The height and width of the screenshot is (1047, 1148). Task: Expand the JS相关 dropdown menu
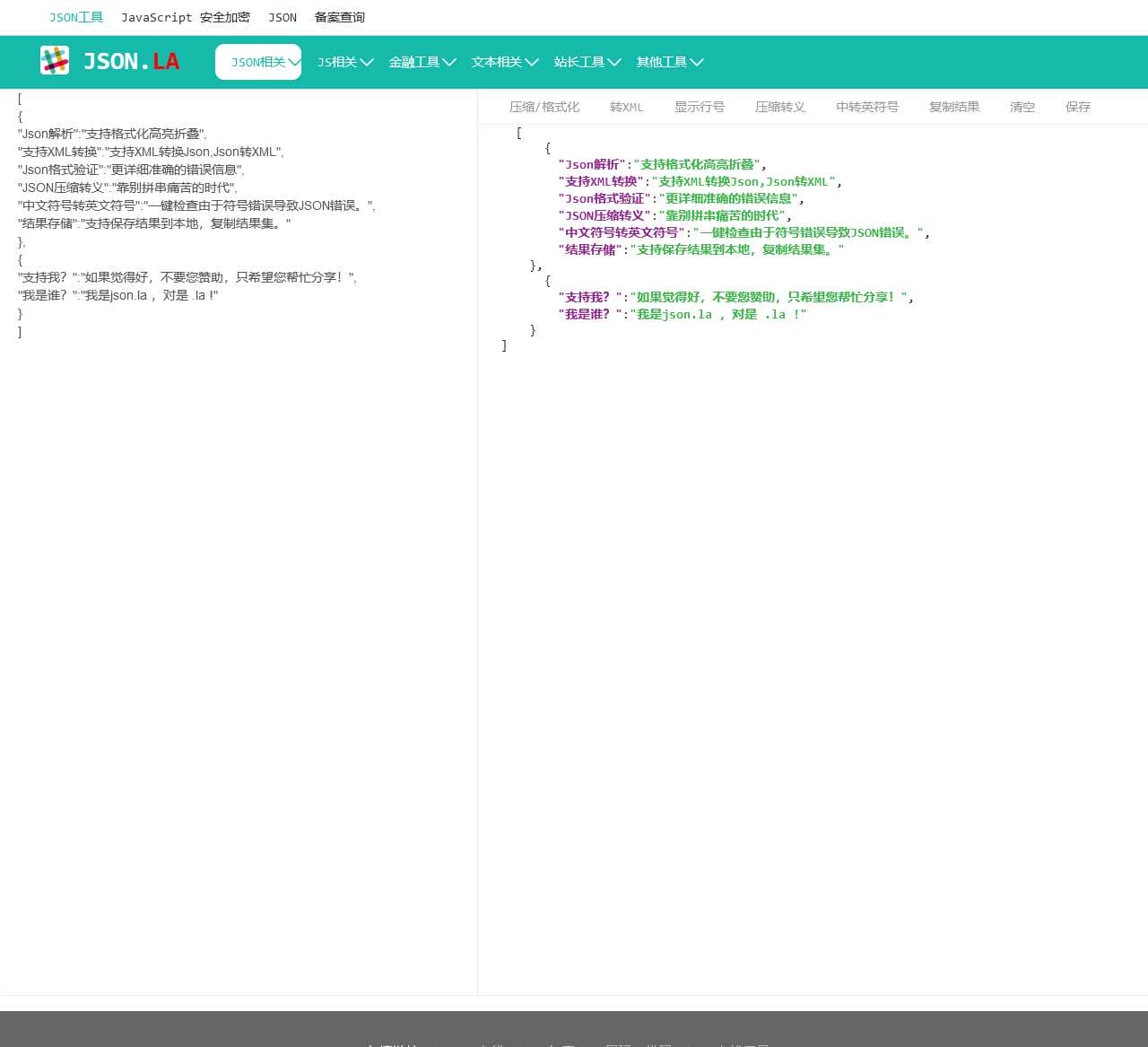(x=345, y=62)
